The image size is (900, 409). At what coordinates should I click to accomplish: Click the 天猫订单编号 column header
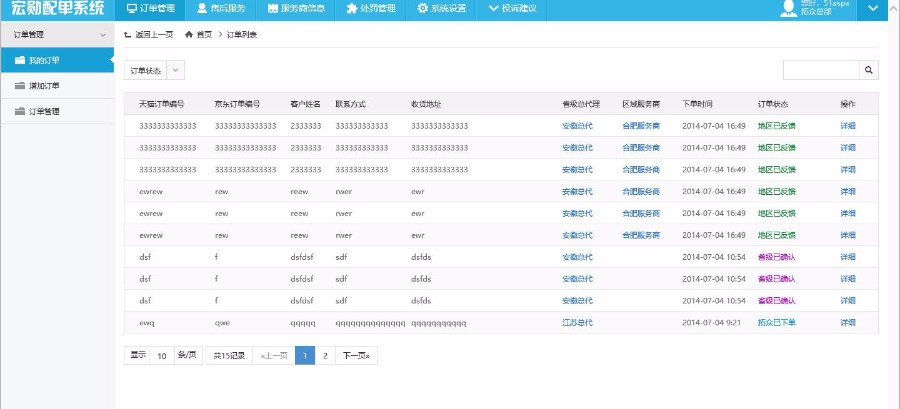point(161,104)
